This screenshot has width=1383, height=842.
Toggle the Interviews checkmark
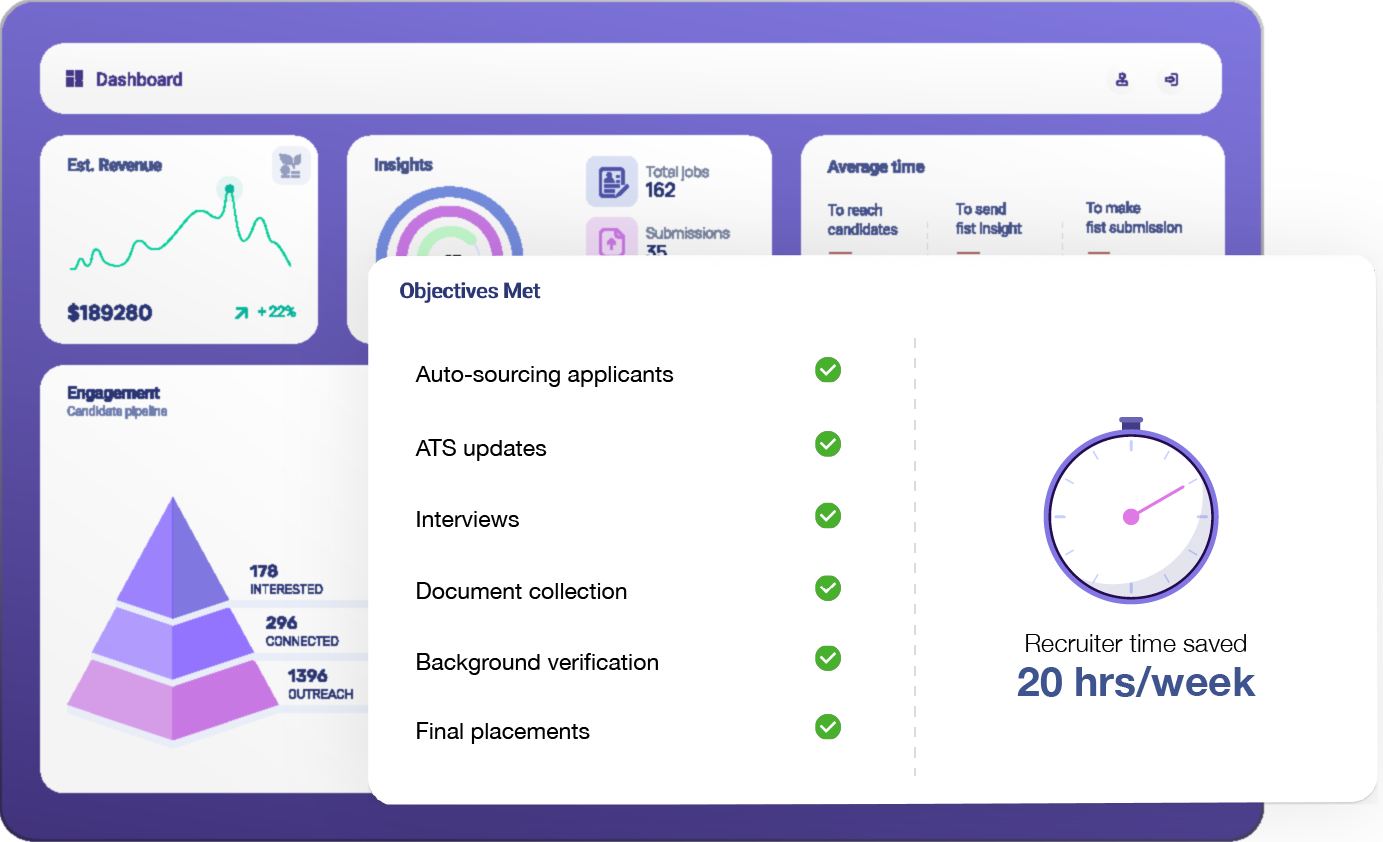click(827, 516)
